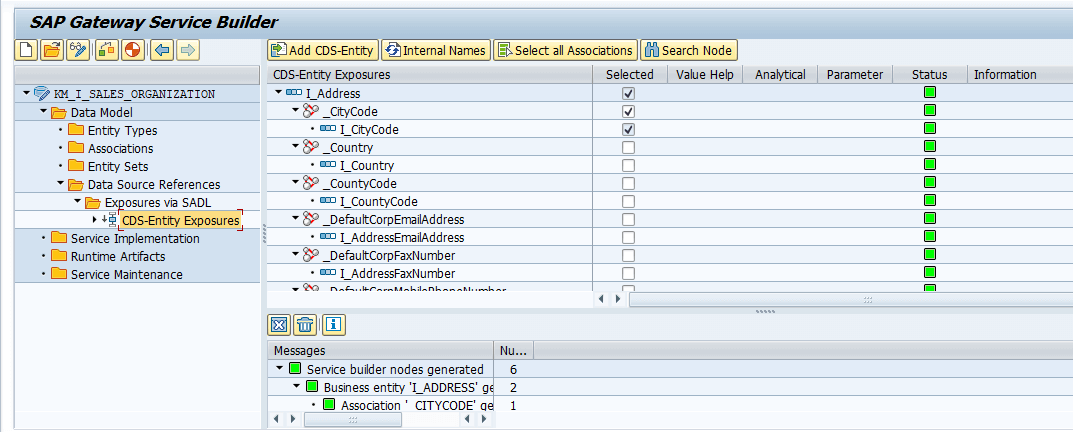Click the trash delete messages icon
1073x432 pixels.
[305, 325]
